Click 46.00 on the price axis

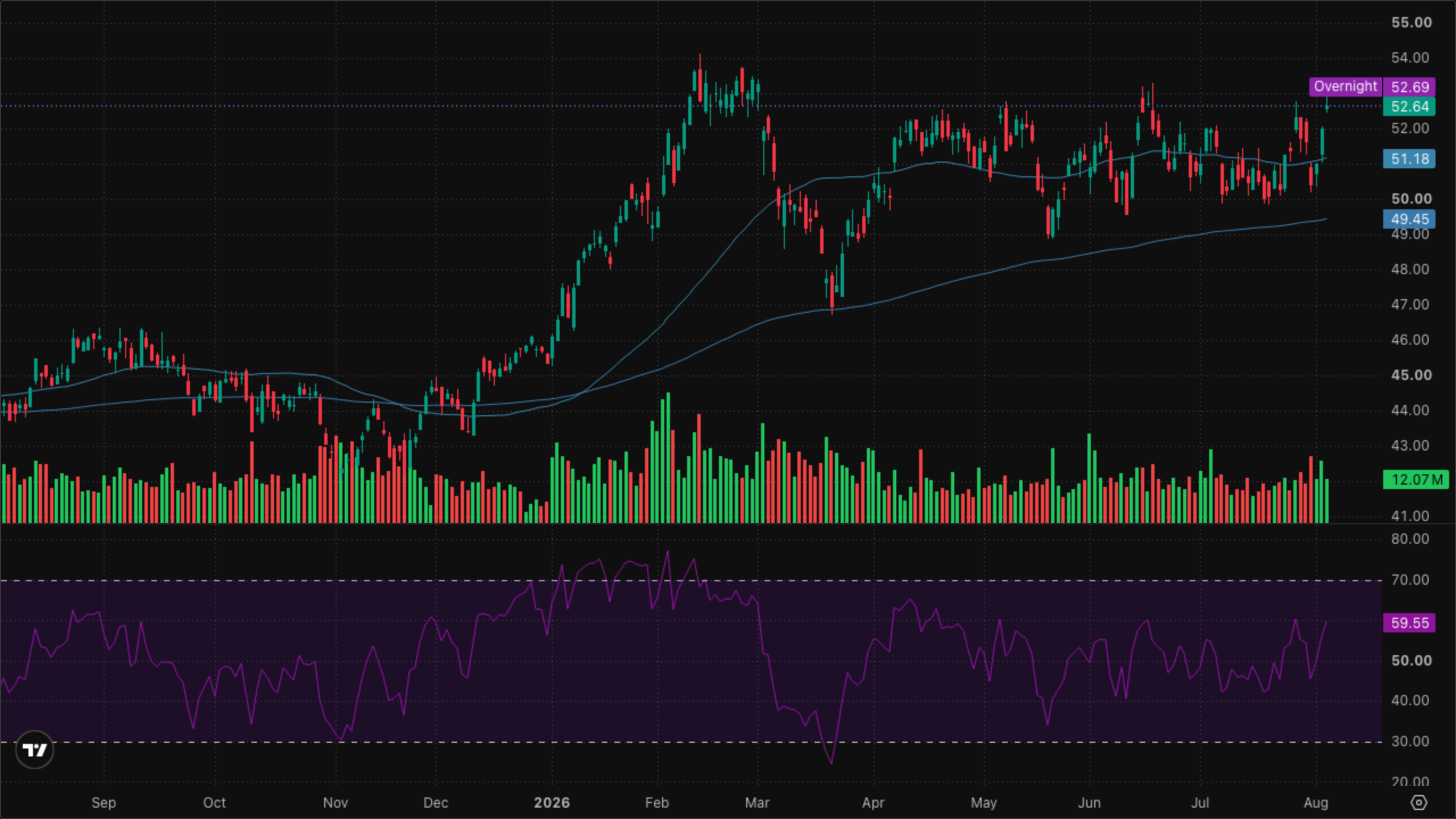click(1410, 340)
